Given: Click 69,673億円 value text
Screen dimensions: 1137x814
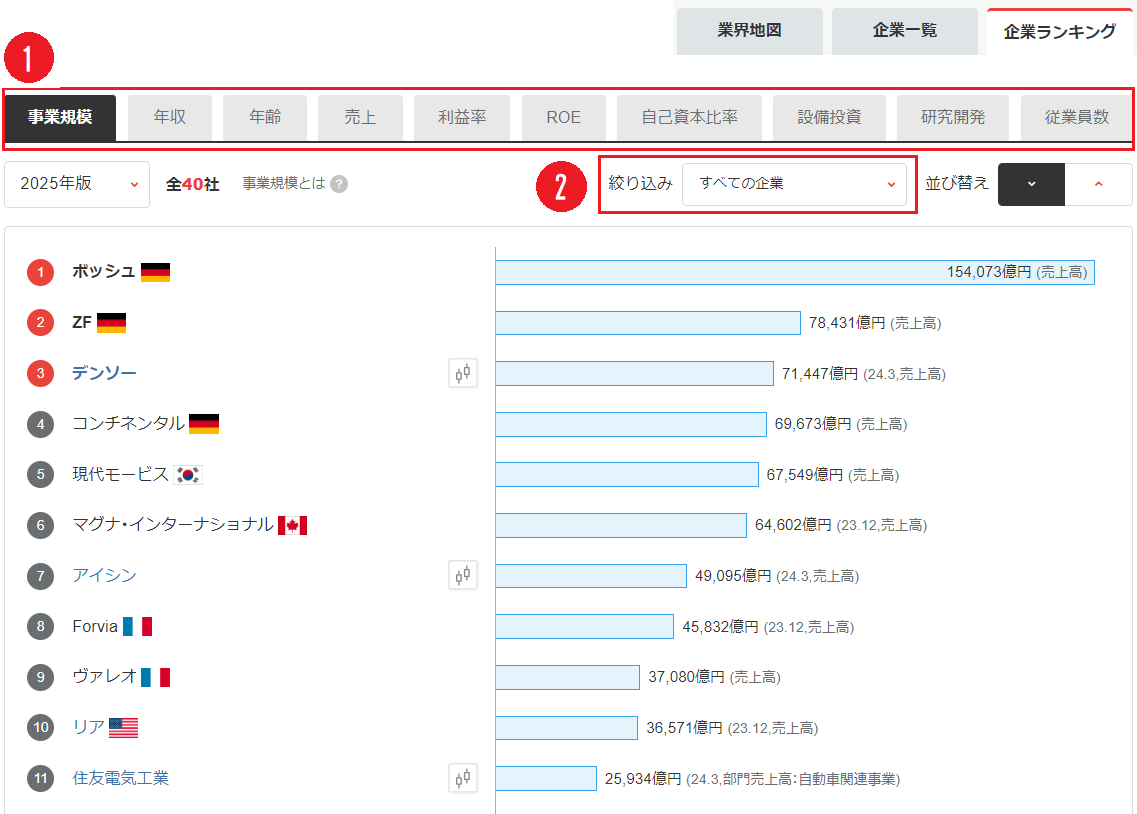Looking at the screenshot, I should 813,424.
